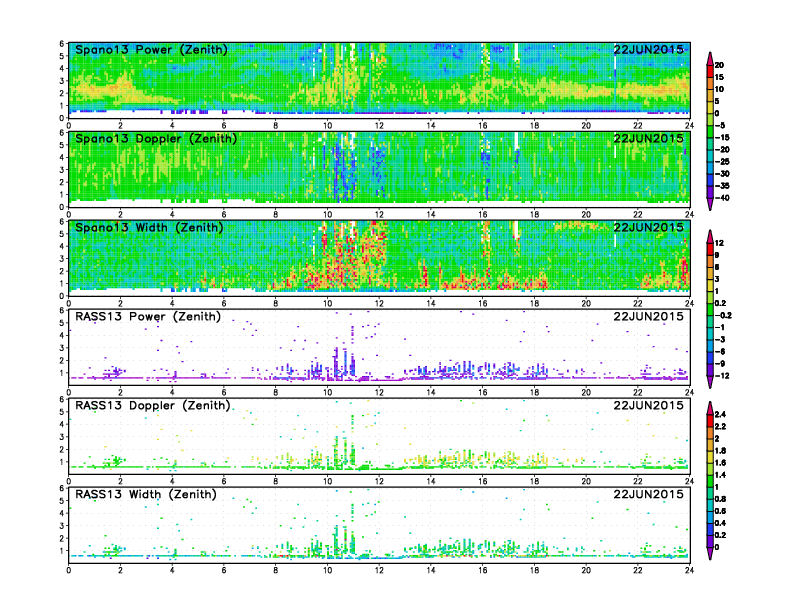This screenshot has height=612, width=792.
Task: Click the purple bottom arrow of the bottom colorbar
Action: (710, 553)
